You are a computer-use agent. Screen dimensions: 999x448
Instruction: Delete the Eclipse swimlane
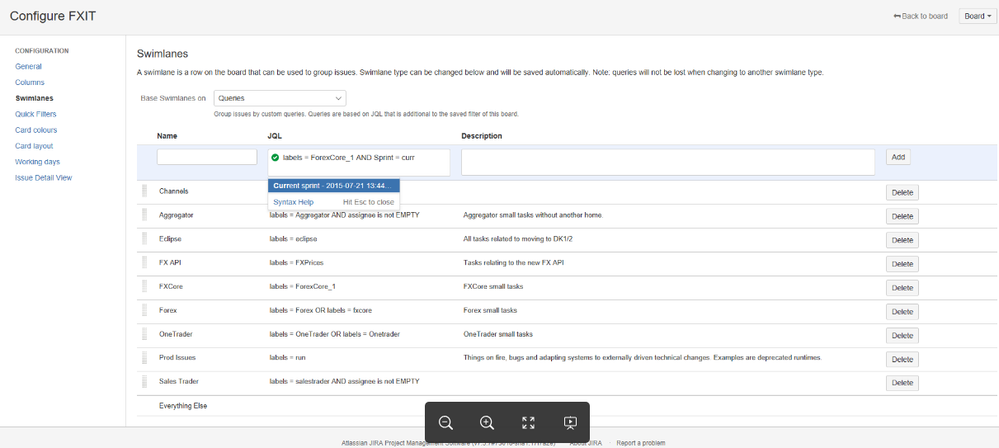tap(902, 240)
